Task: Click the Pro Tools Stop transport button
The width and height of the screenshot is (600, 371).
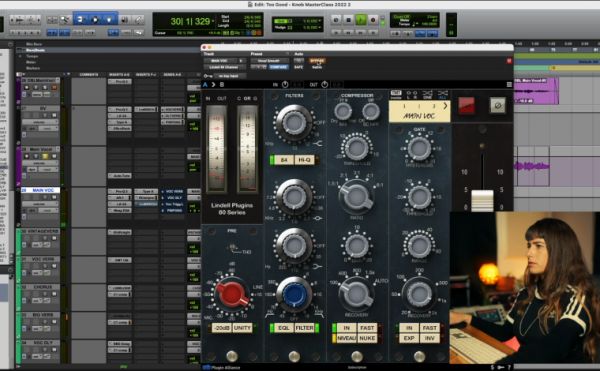Action: 348,20
